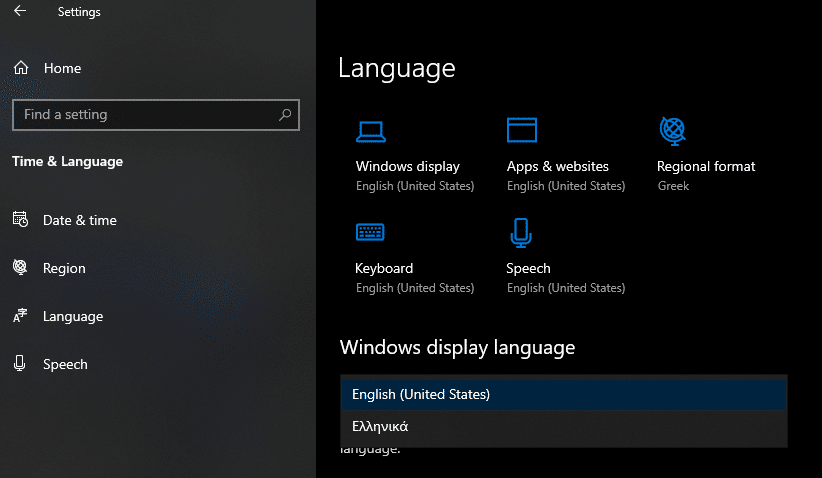Click the Speech tile microphone icon

(x=521, y=233)
